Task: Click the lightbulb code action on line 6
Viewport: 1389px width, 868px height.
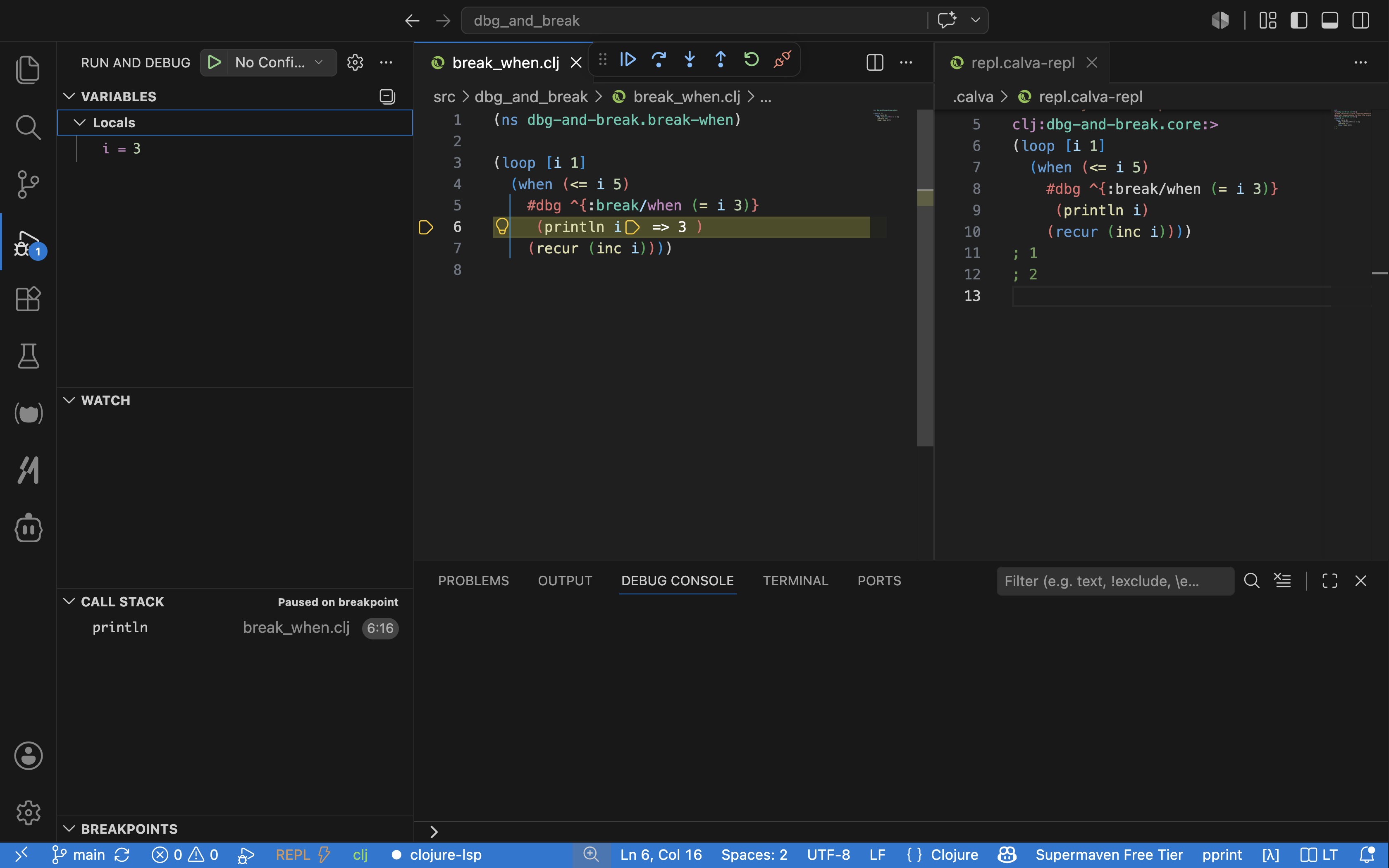Action: tap(502, 227)
